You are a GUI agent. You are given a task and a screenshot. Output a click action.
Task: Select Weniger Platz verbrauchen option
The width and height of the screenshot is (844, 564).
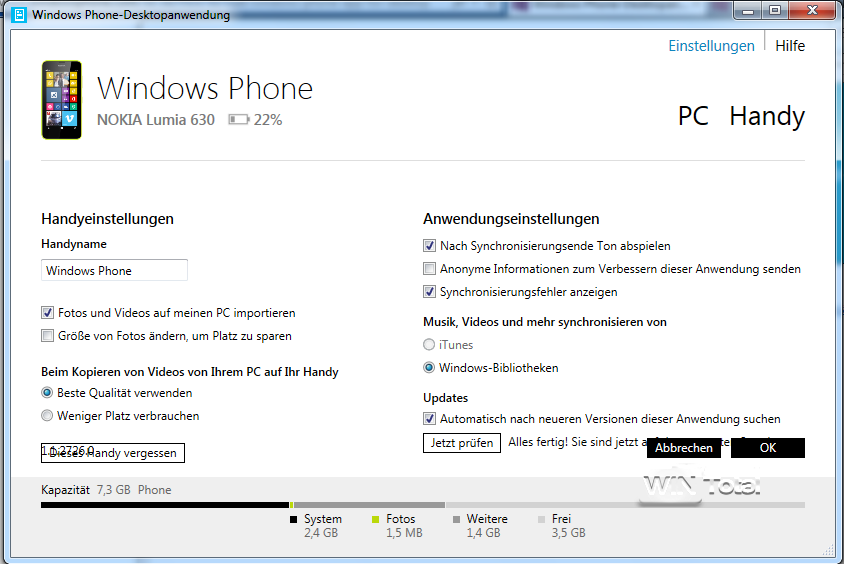(47, 416)
